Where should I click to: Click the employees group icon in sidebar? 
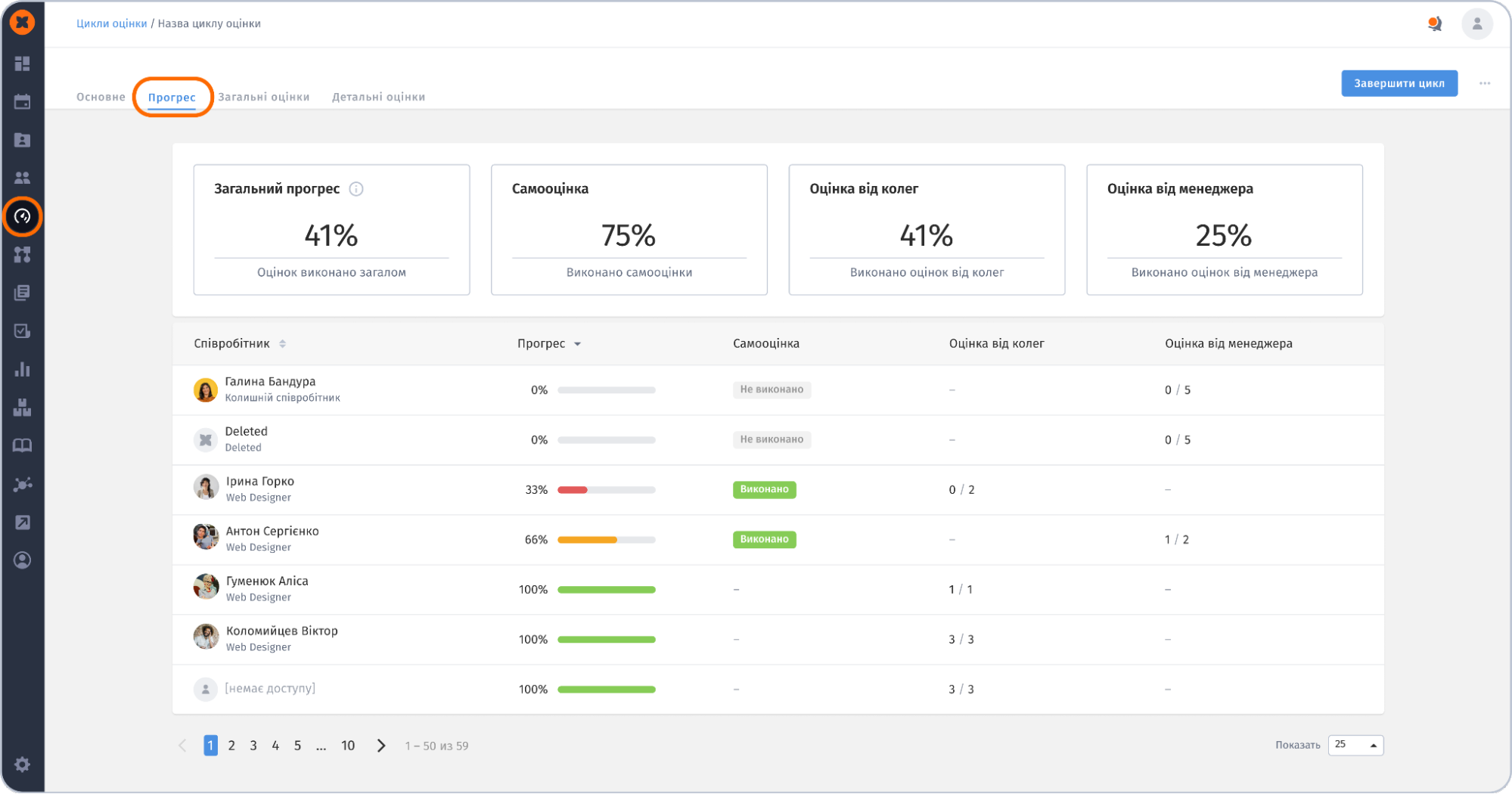(22, 178)
